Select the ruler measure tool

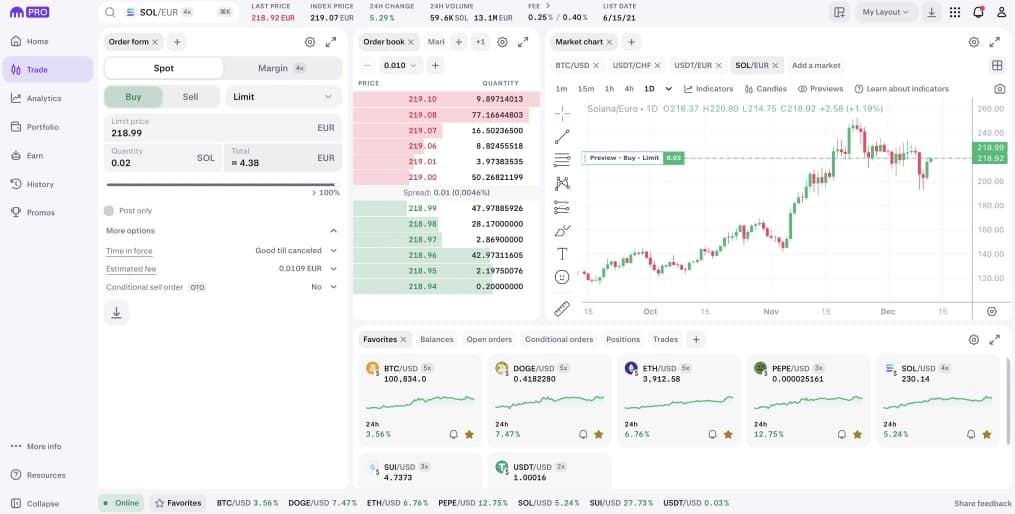pos(562,309)
